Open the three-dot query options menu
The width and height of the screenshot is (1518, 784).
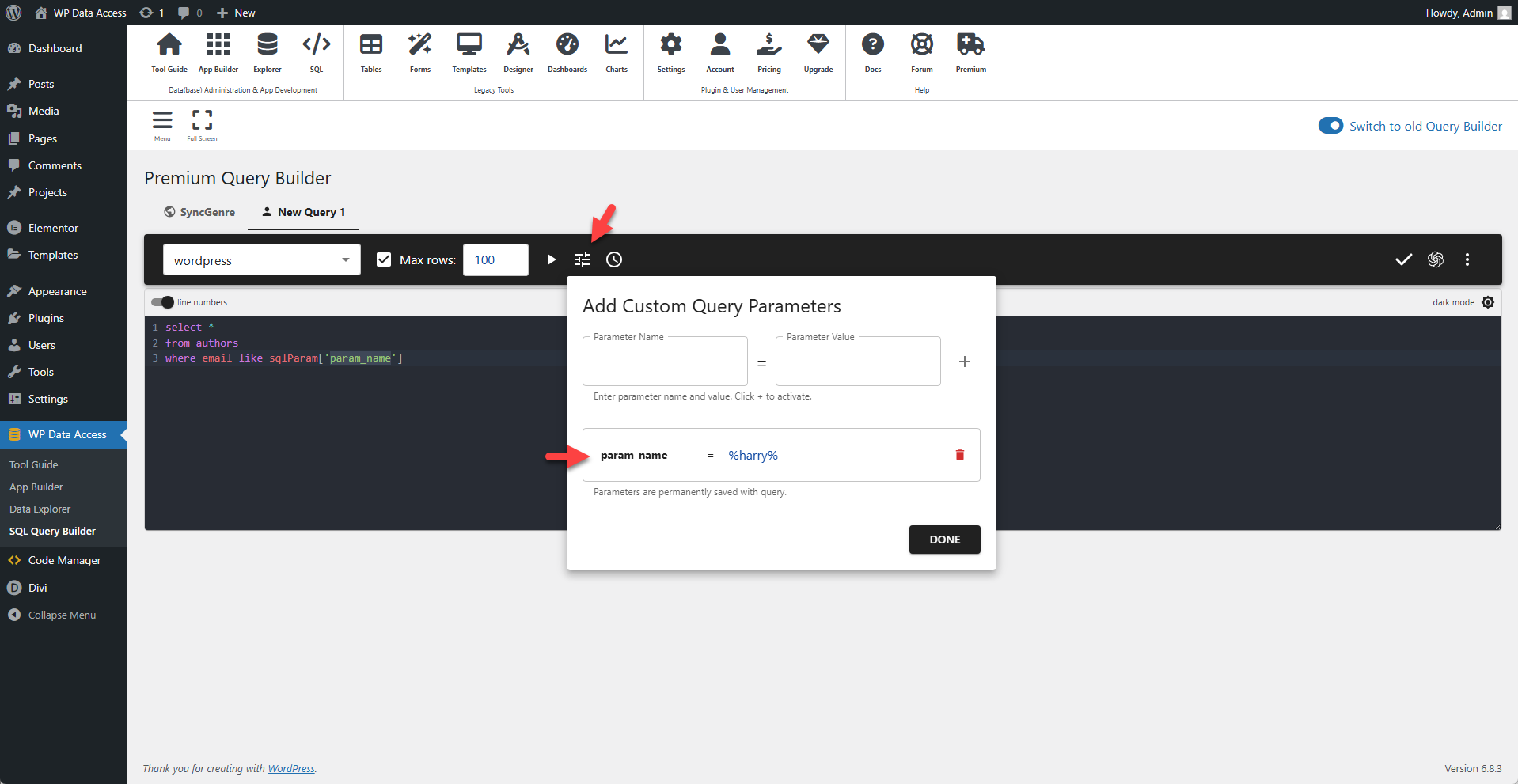(x=1467, y=259)
